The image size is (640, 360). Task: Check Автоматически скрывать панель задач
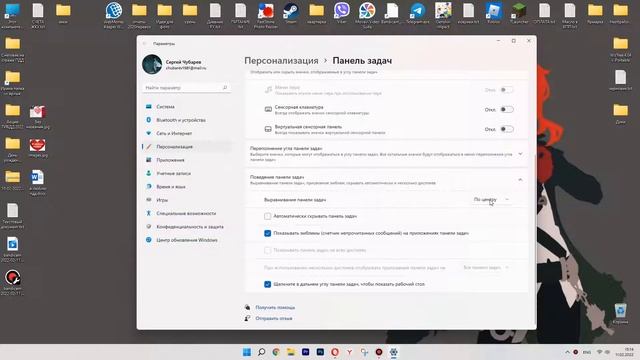(267, 216)
